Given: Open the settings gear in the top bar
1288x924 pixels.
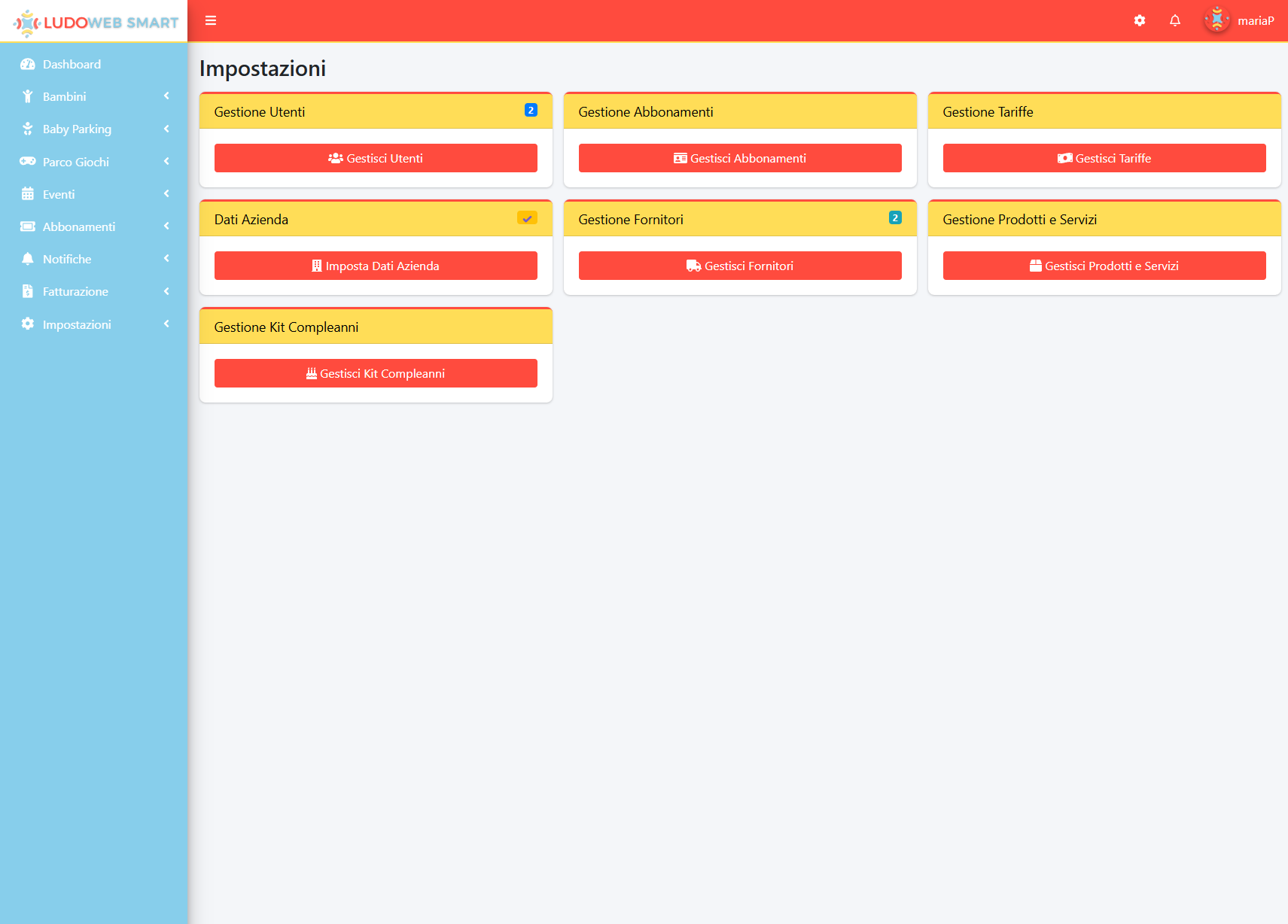Looking at the screenshot, I should point(1139,20).
